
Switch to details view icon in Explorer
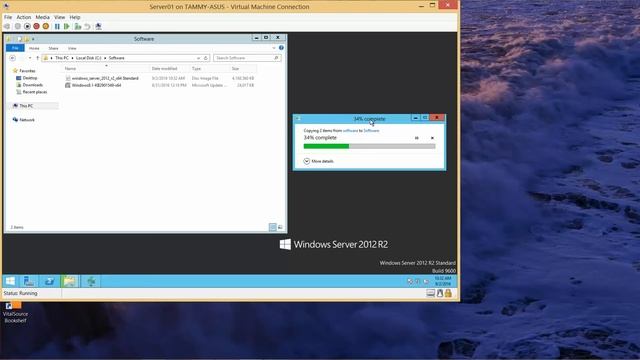(273, 227)
